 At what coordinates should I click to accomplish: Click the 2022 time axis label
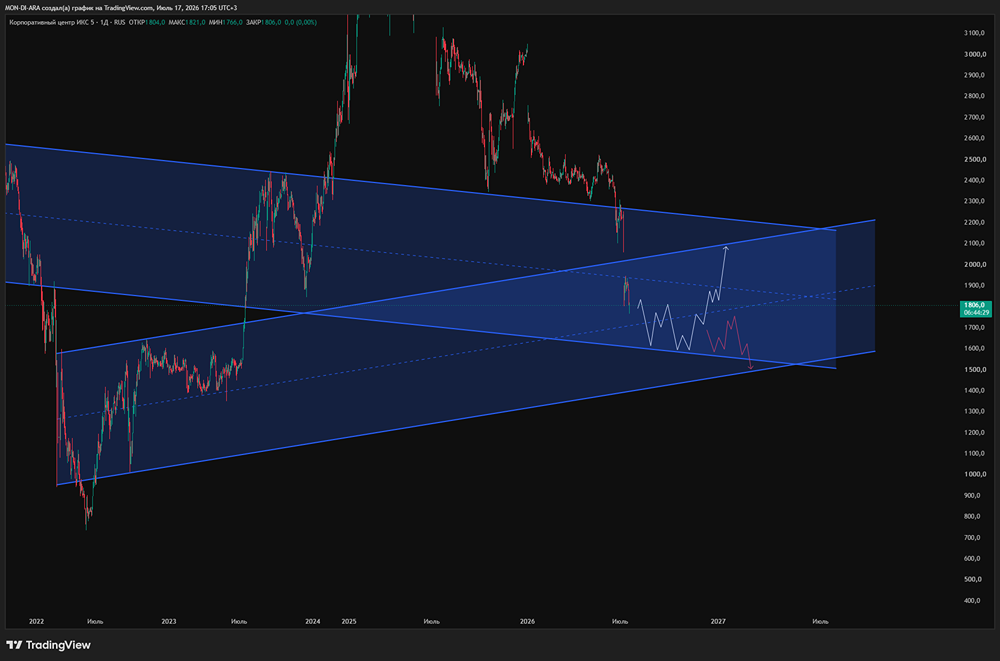(36, 621)
